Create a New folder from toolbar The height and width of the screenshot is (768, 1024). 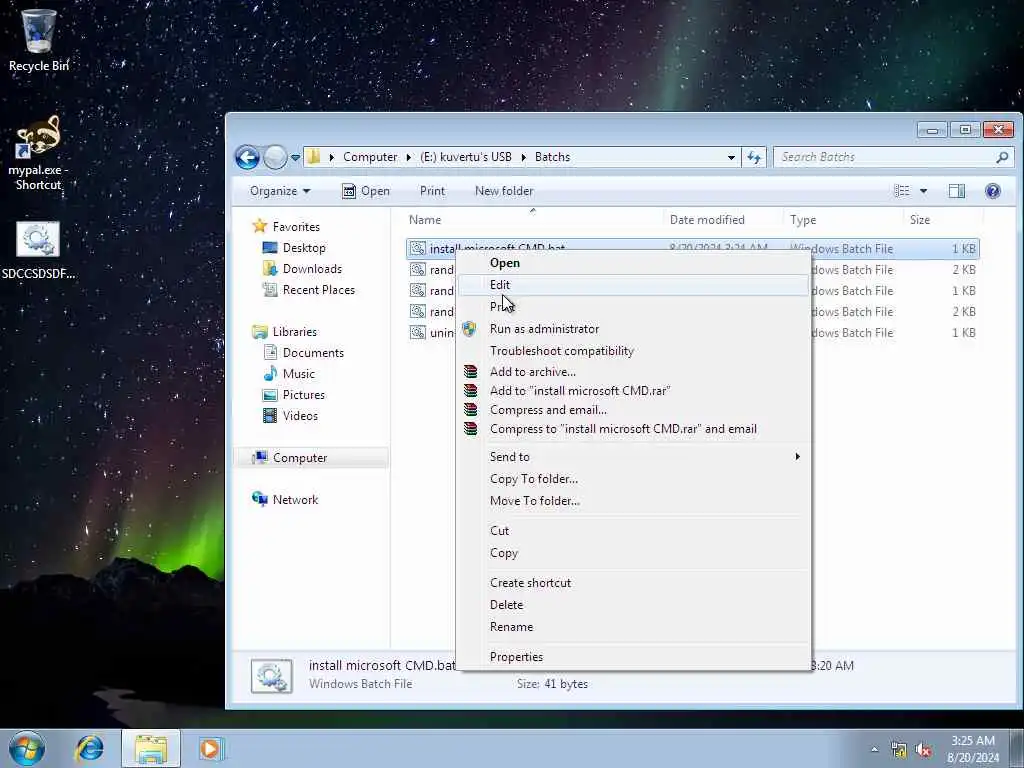(x=504, y=191)
